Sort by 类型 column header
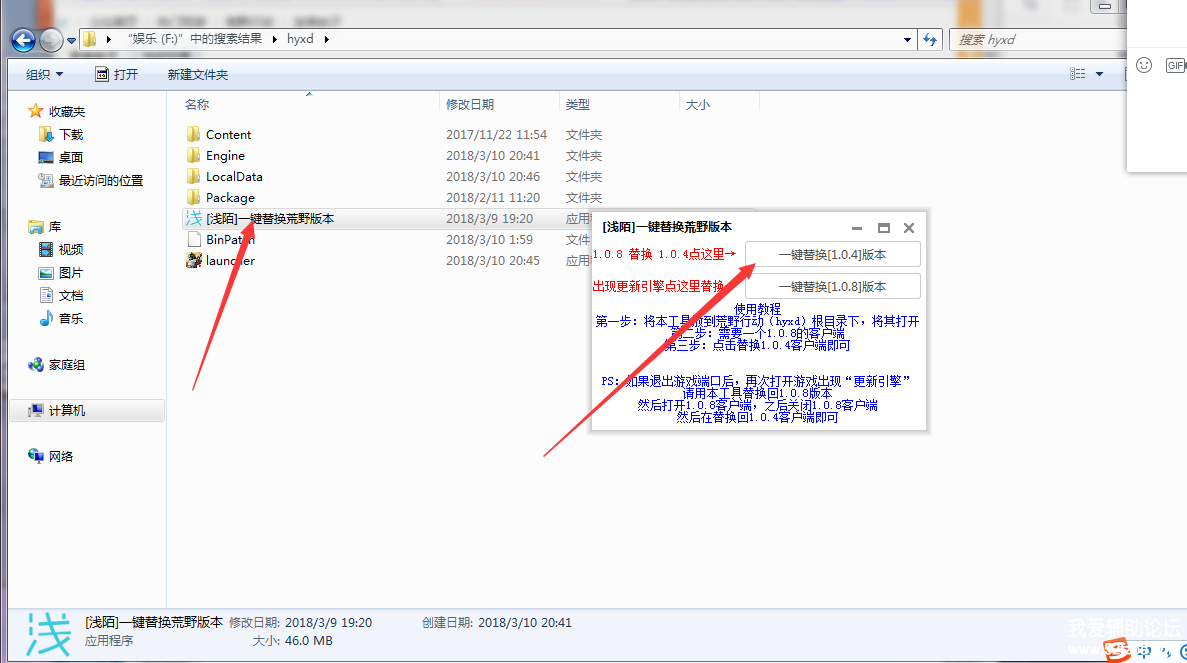The width and height of the screenshot is (1187, 663). click(578, 104)
